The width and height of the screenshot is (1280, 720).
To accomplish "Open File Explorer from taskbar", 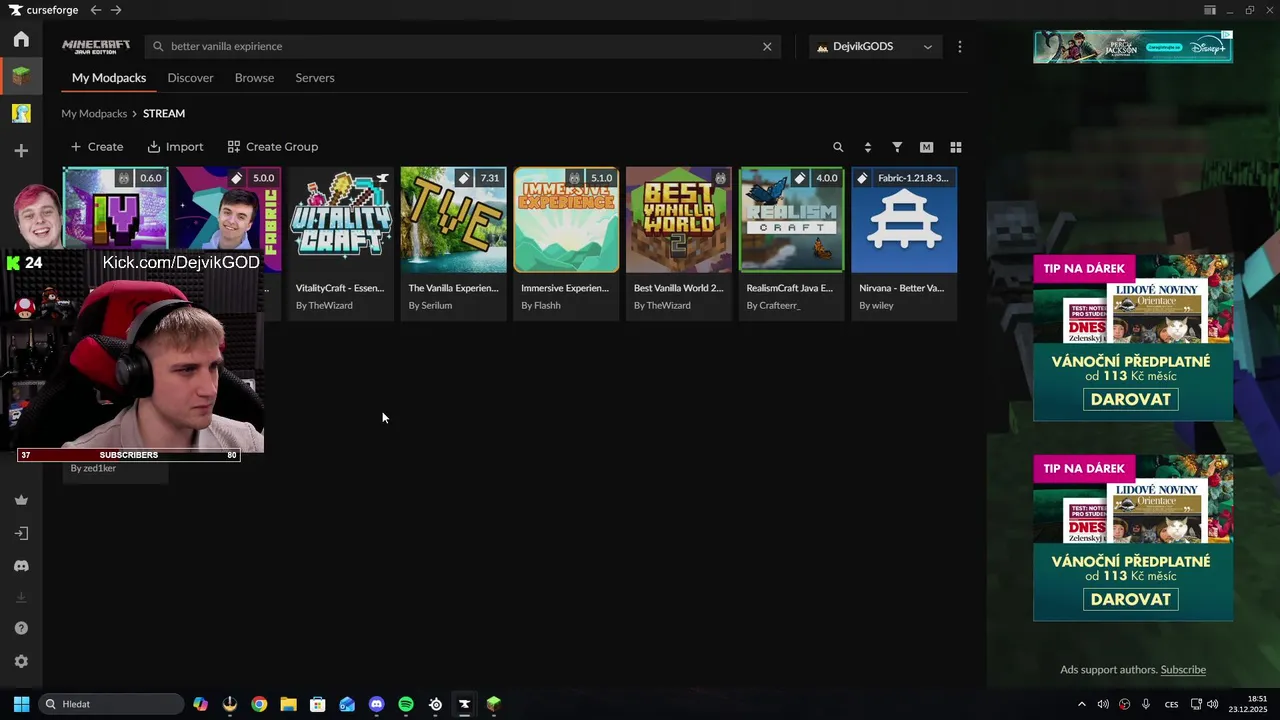I will click(288, 704).
